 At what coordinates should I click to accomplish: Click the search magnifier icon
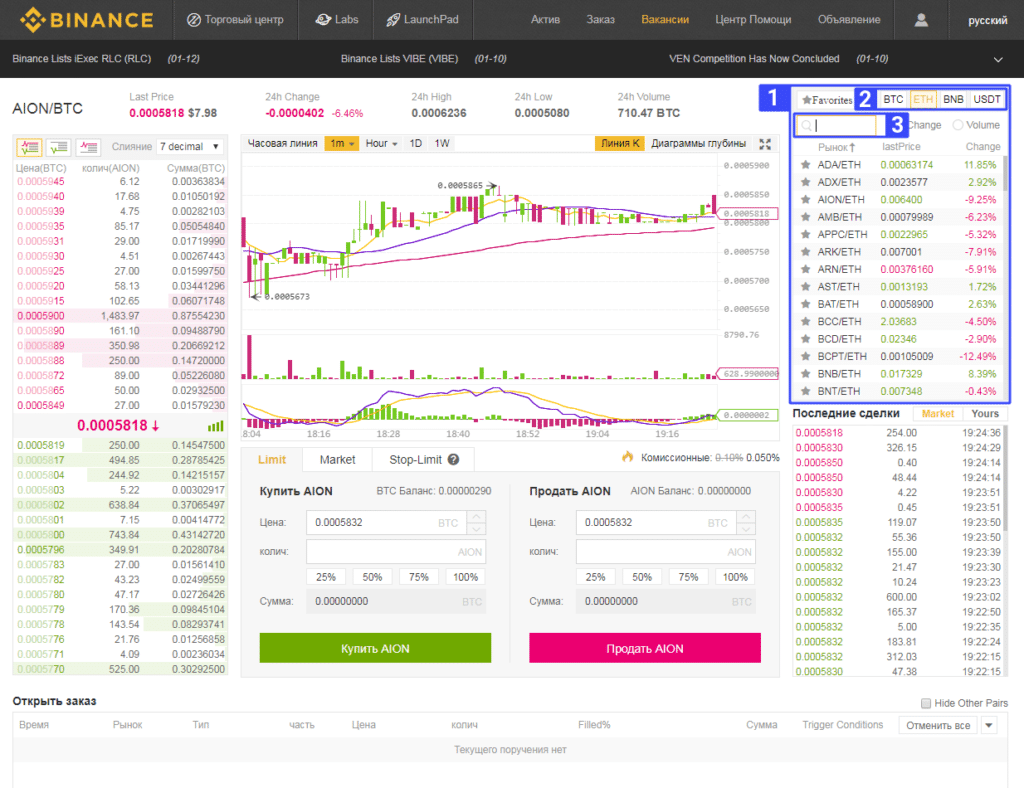click(807, 125)
